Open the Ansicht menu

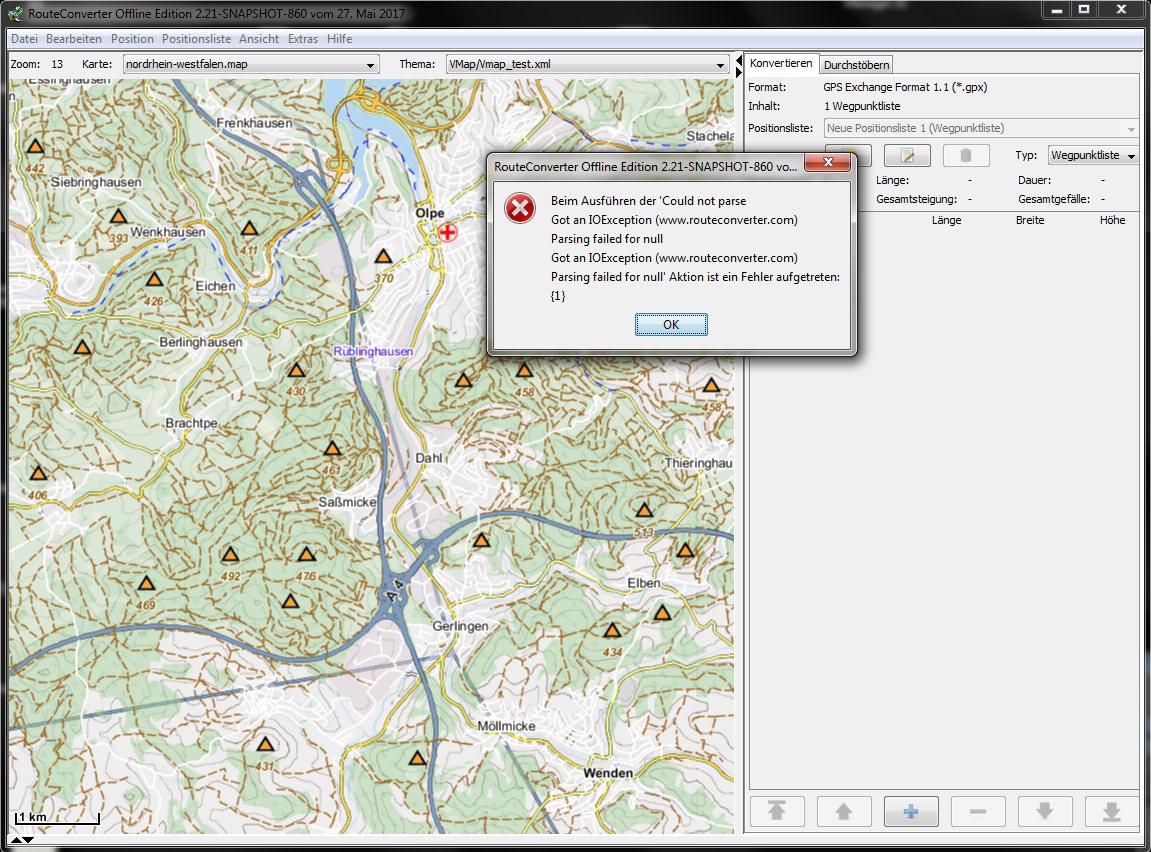[x=259, y=39]
